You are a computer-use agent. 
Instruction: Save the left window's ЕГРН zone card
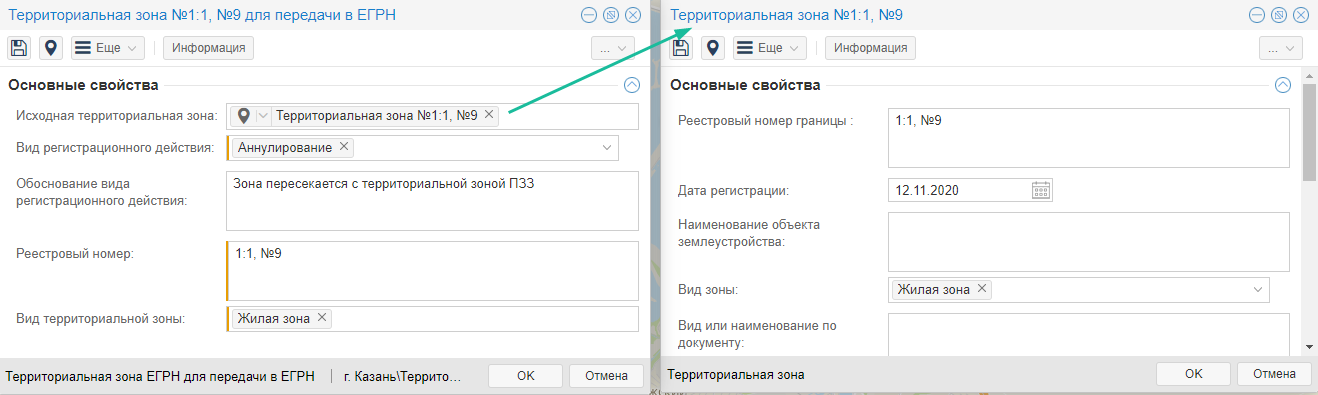coord(20,48)
